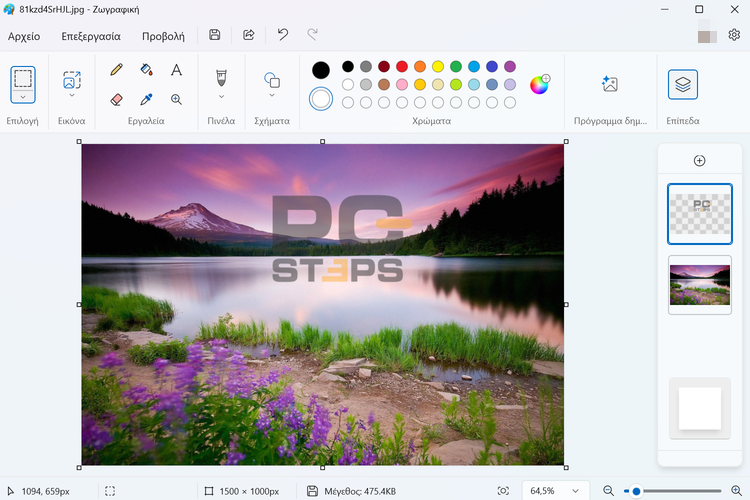
Task: Open the zoom level 64,5% dropdown
Action: [555, 491]
